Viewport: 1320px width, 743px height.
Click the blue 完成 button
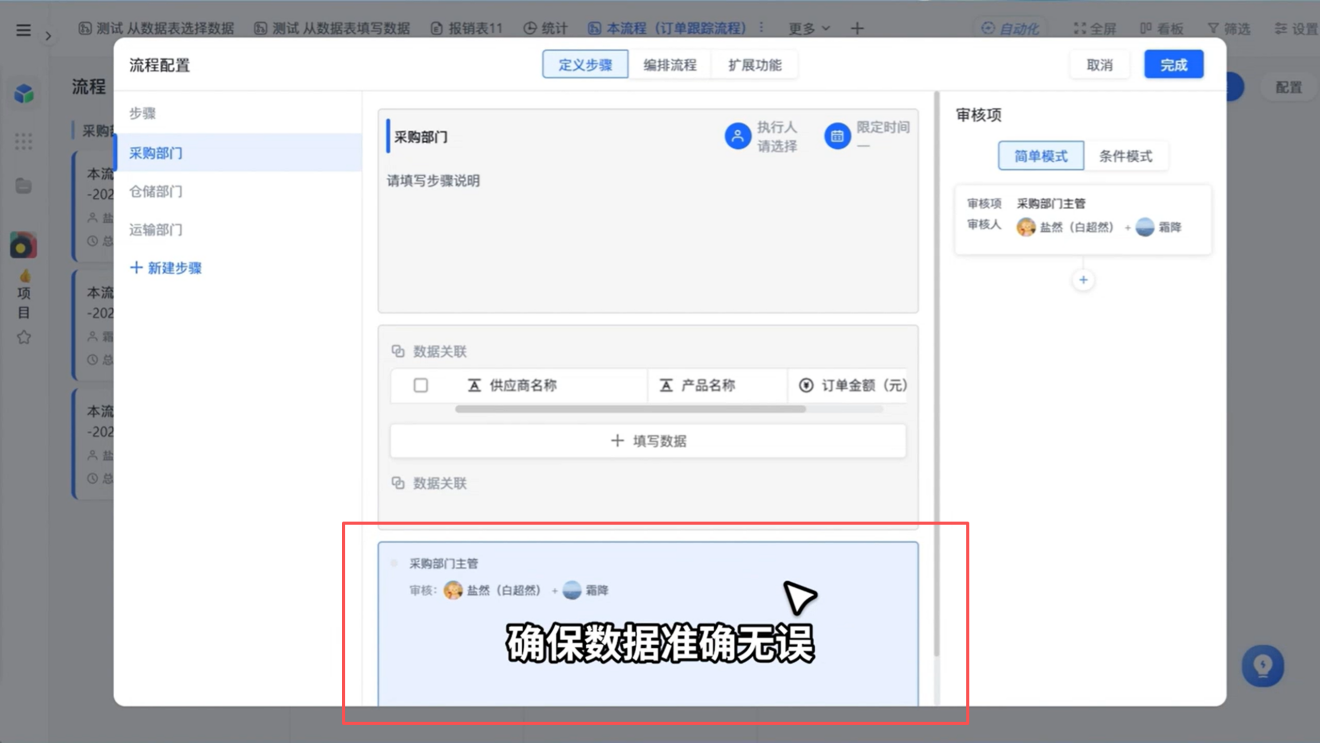click(1174, 65)
